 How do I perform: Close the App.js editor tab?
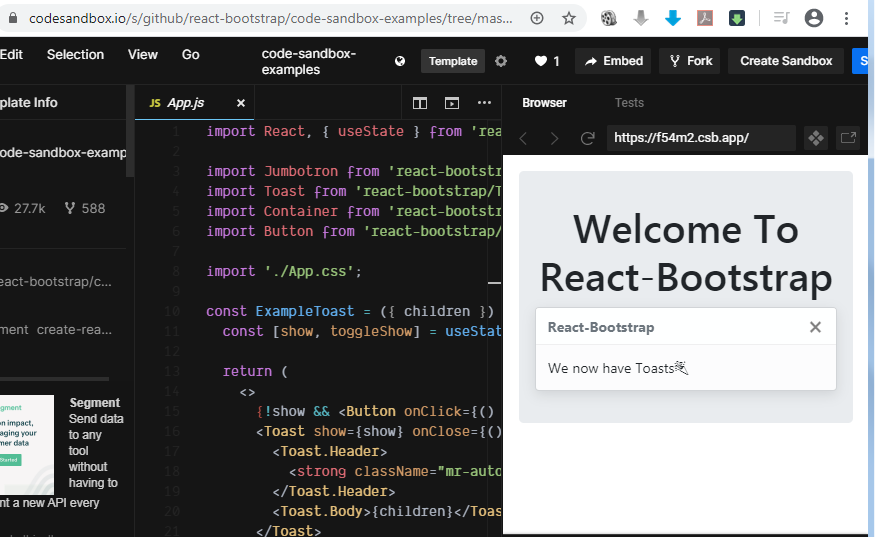click(241, 103)
